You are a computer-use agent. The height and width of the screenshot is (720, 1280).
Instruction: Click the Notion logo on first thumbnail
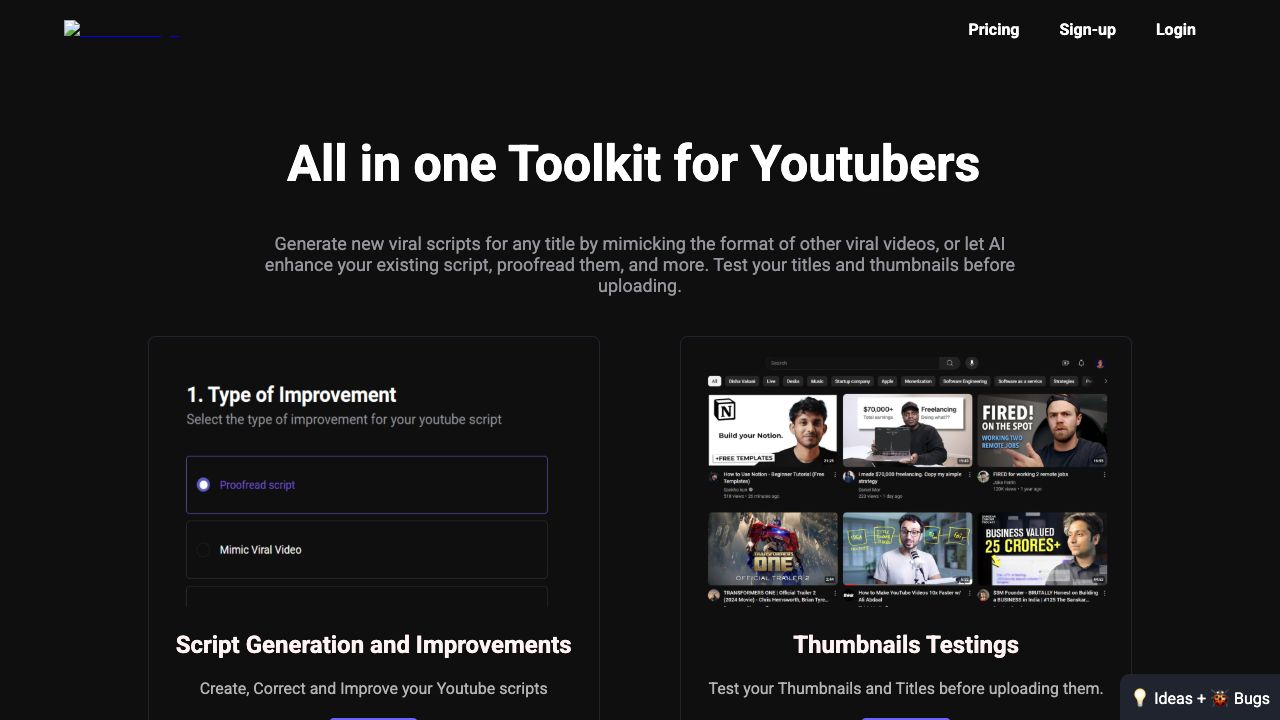click(724, 411)
